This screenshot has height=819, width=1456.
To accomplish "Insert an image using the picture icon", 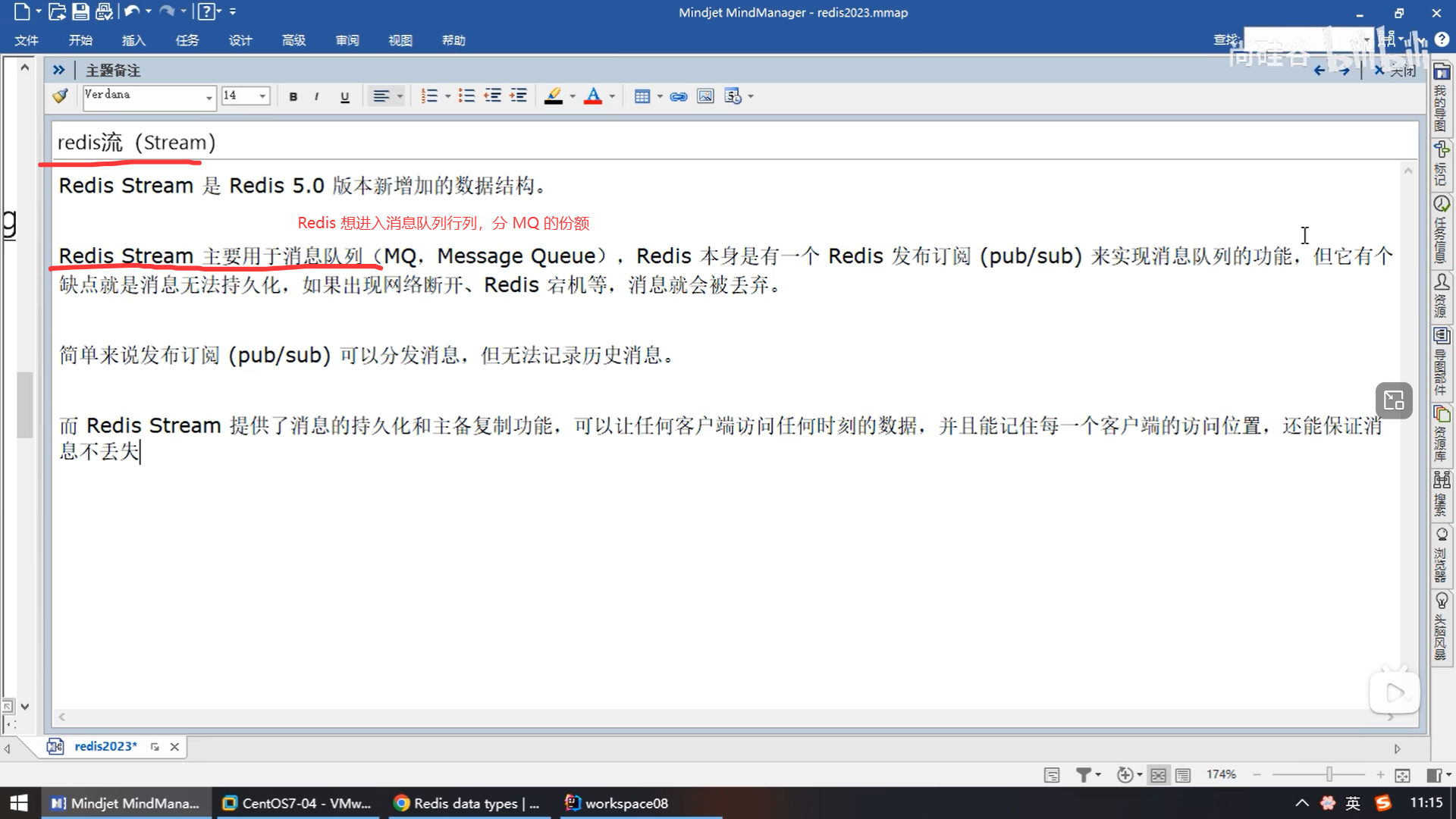I will point(705,96).
